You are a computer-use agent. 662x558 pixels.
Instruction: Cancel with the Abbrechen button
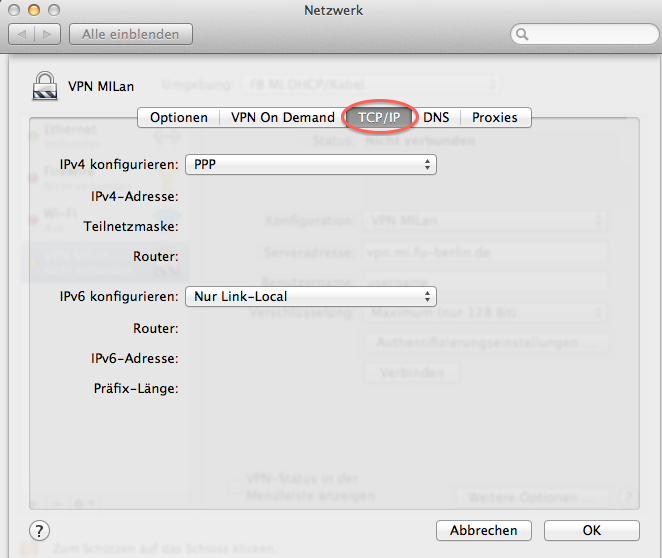click(484, 530)
